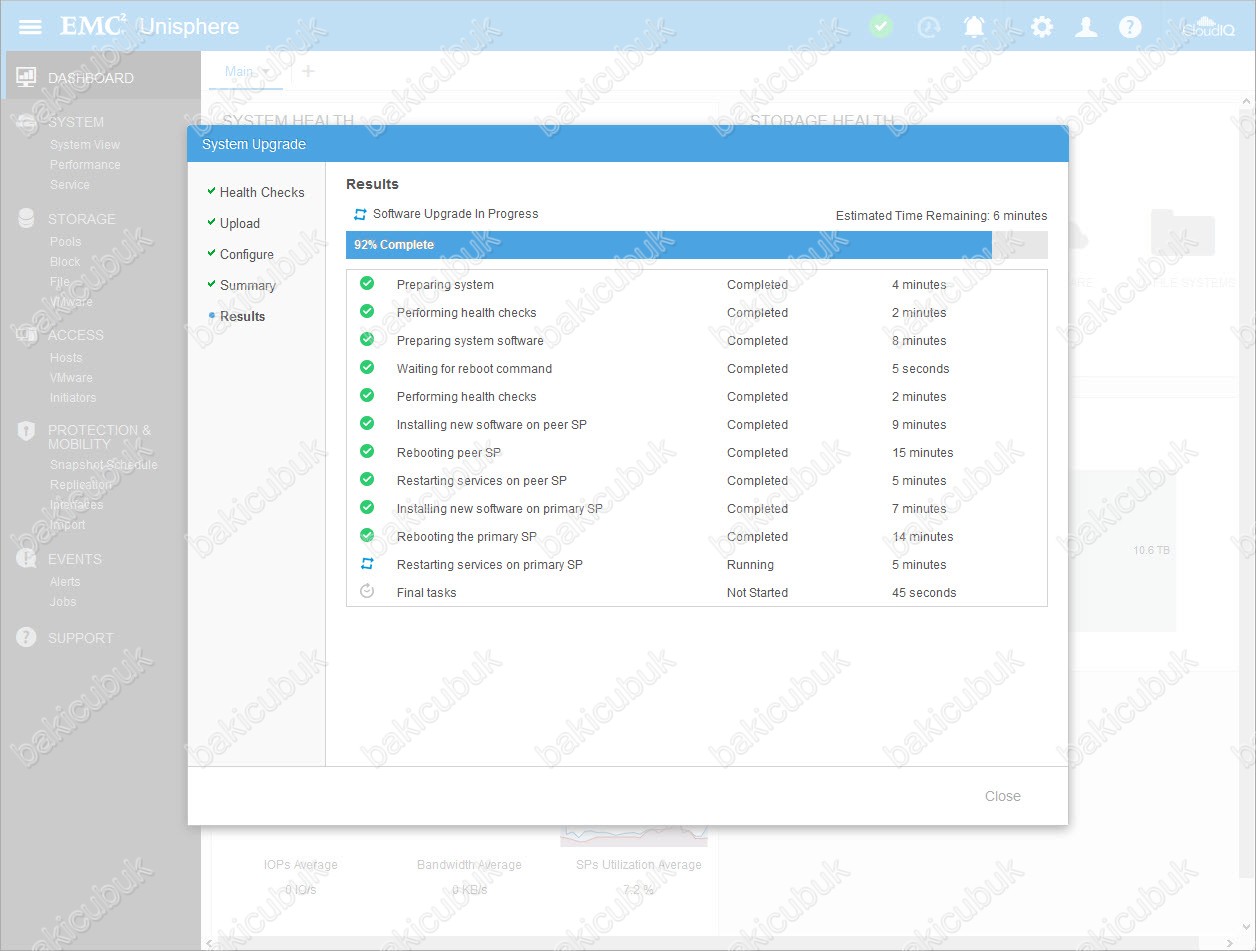
Task: Click the Events sidebar icon
Action: point(26,559)
